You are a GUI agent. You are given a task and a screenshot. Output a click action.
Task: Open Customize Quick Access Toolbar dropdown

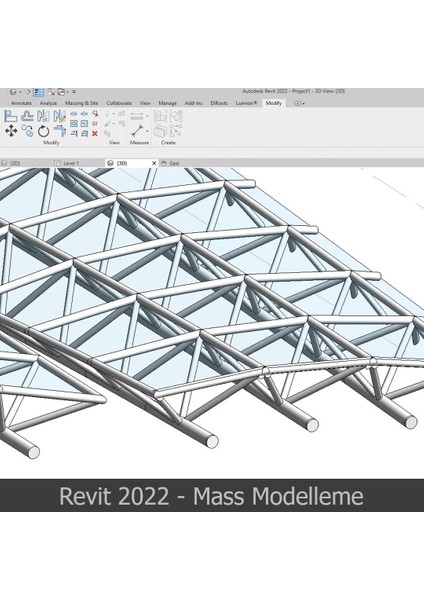(x=74, y=92)
